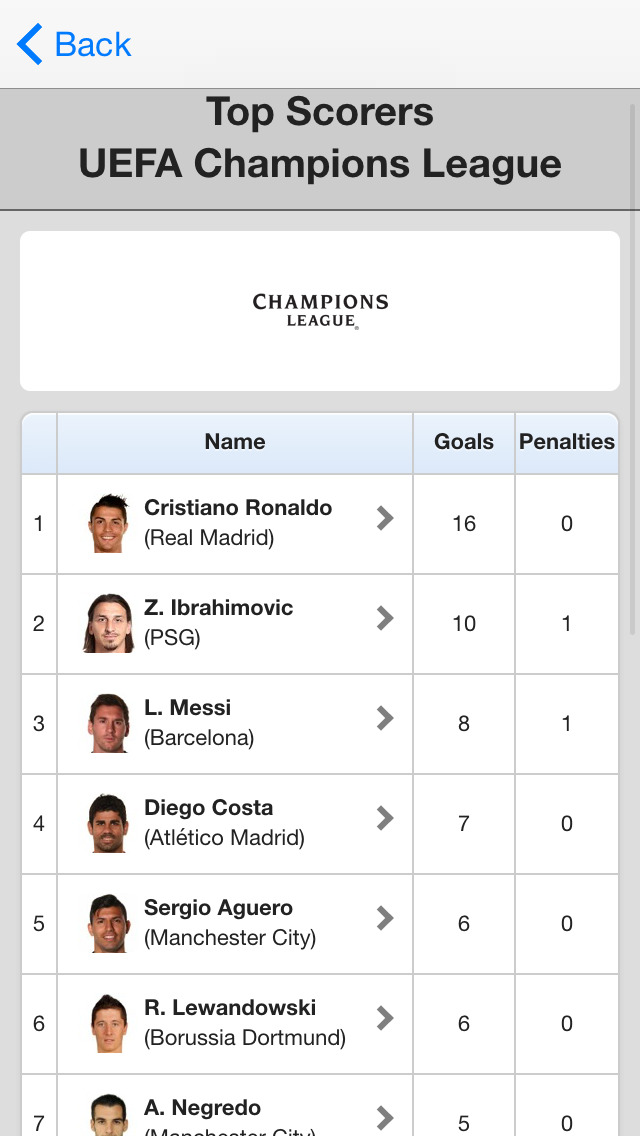Select the Name column header

[x=235, y=442]
